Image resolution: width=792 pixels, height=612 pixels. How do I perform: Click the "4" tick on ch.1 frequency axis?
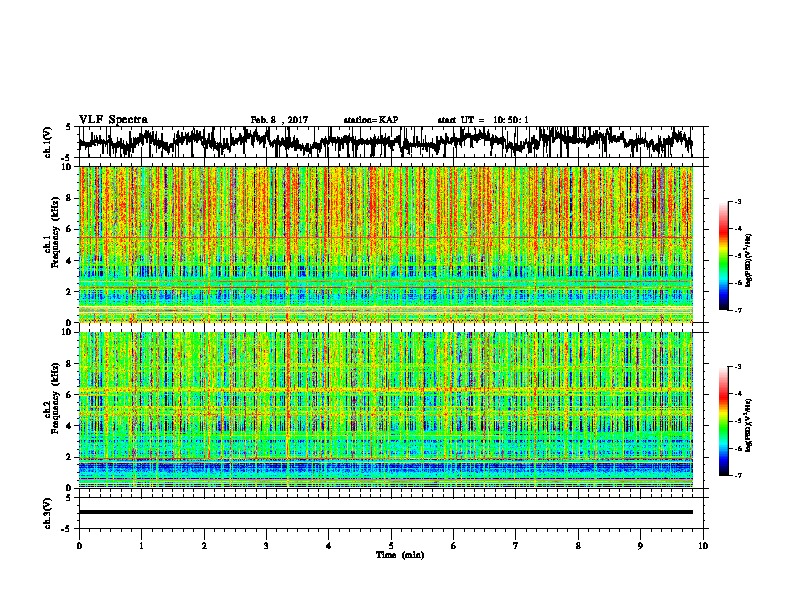coord(70,261)
